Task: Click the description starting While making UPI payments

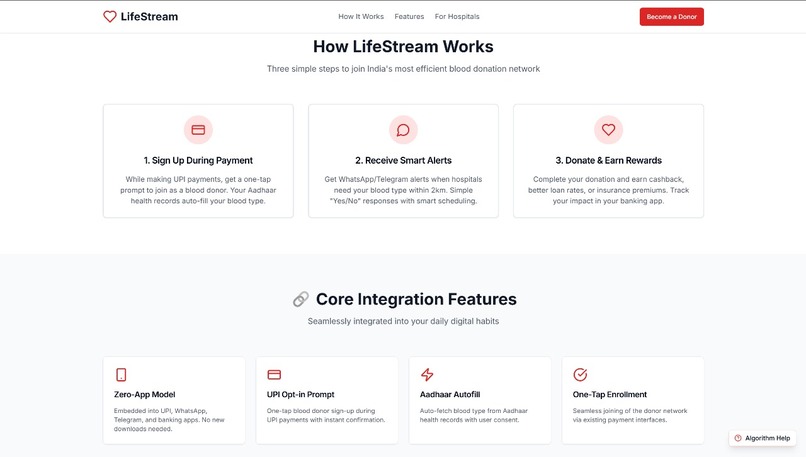Action: tap(198, 190)
